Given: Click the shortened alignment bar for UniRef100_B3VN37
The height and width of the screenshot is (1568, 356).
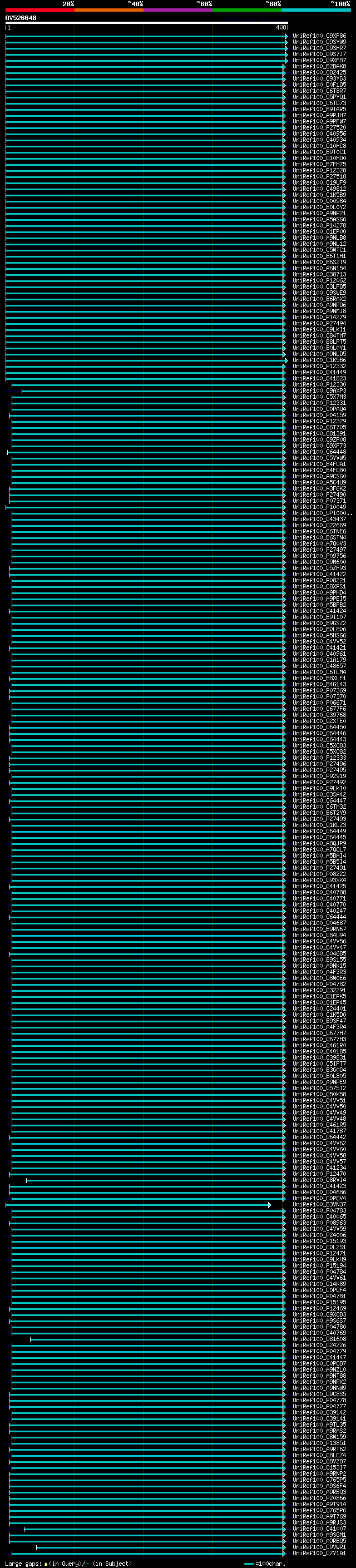Looking at the screenshot, I should (x=138, y=1205).
